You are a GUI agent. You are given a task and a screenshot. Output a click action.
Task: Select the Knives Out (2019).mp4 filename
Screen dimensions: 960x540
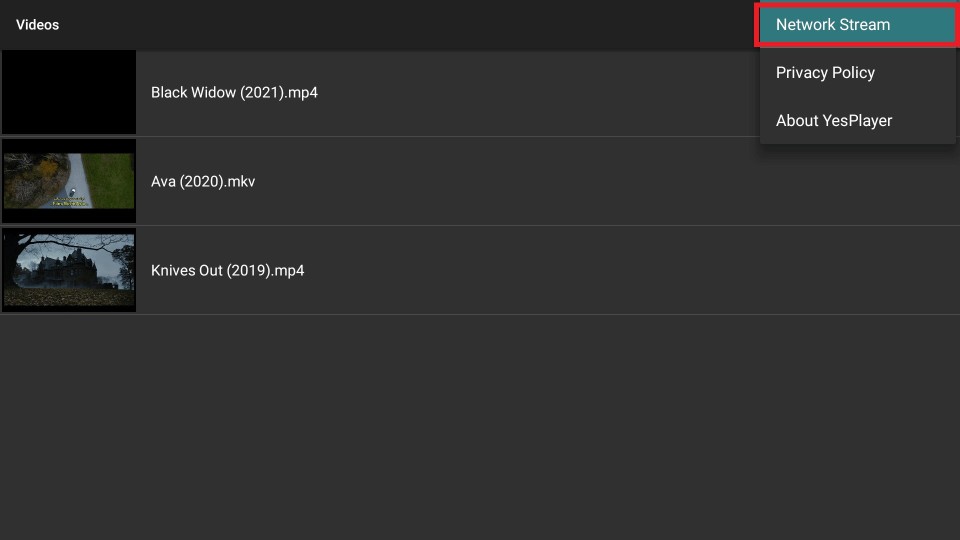click(x=227, y=271)
